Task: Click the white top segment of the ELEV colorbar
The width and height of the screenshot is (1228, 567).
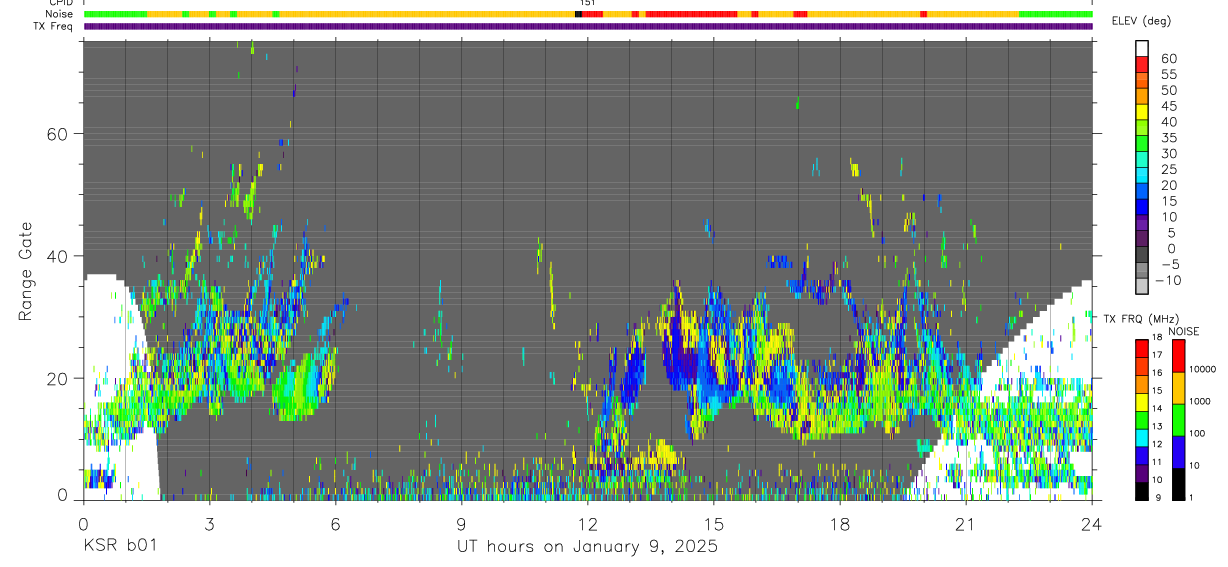Action: 1142,49
